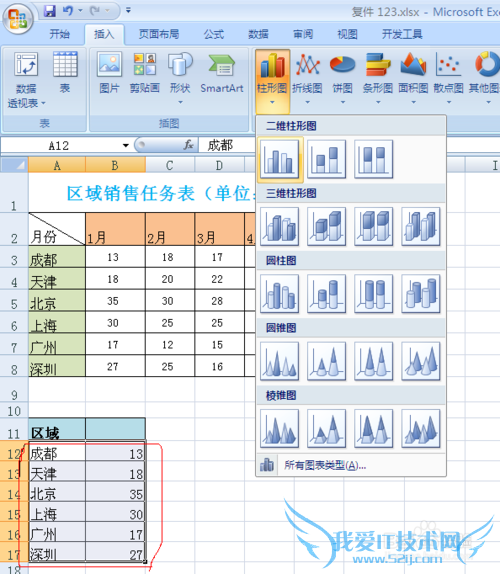
Task: Insert a SmartArt graphic
Action: point(222,73)
